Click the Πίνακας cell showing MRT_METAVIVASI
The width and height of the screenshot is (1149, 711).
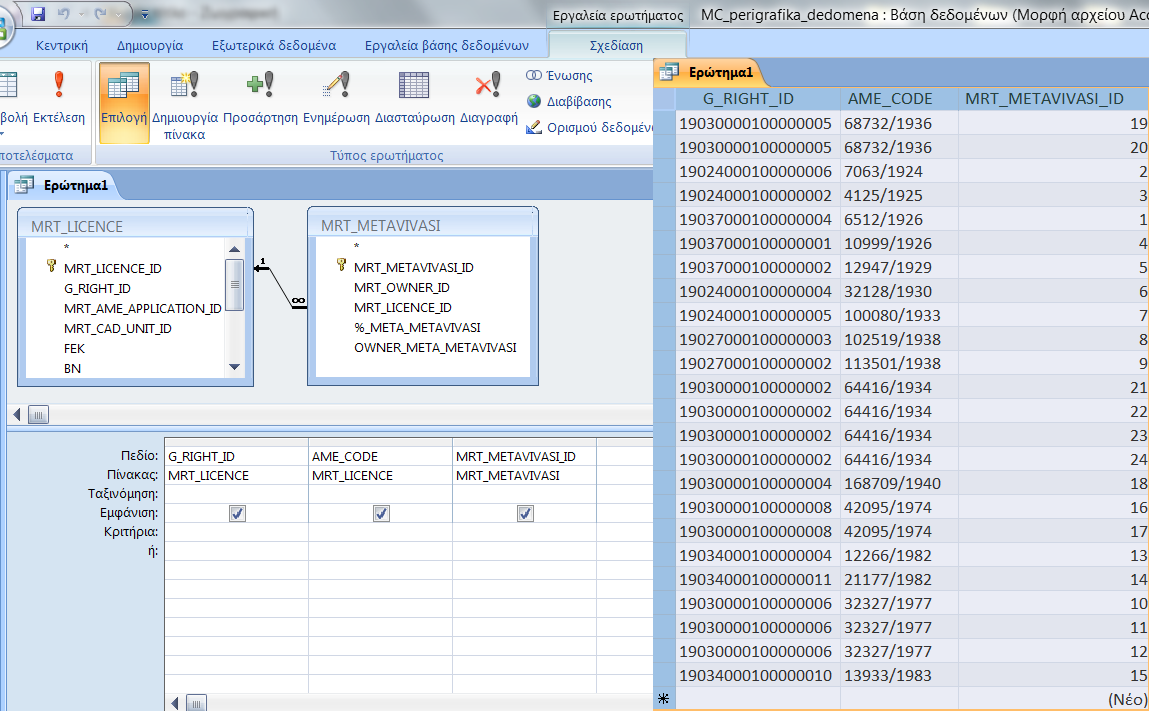pyautogui.click(x=525, y=475)
